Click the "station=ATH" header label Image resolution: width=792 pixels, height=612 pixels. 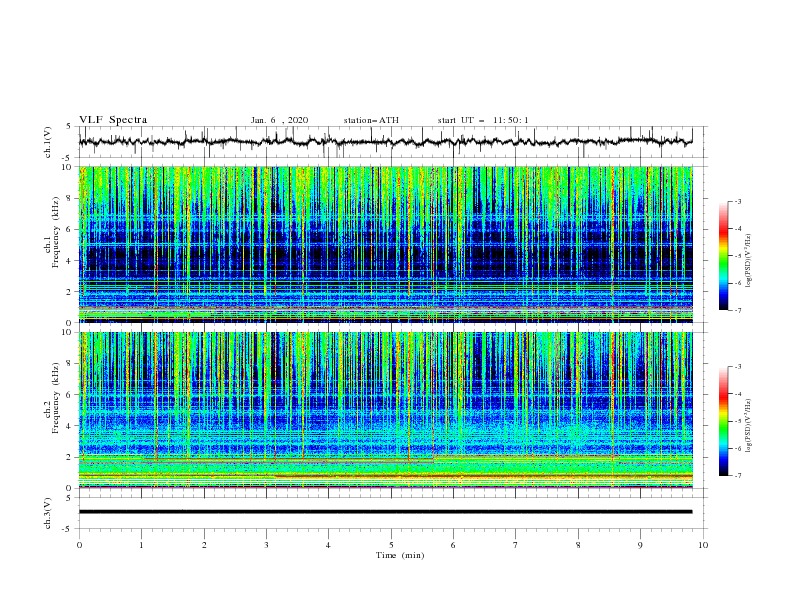pyautogui.click(x=371, y=120)
